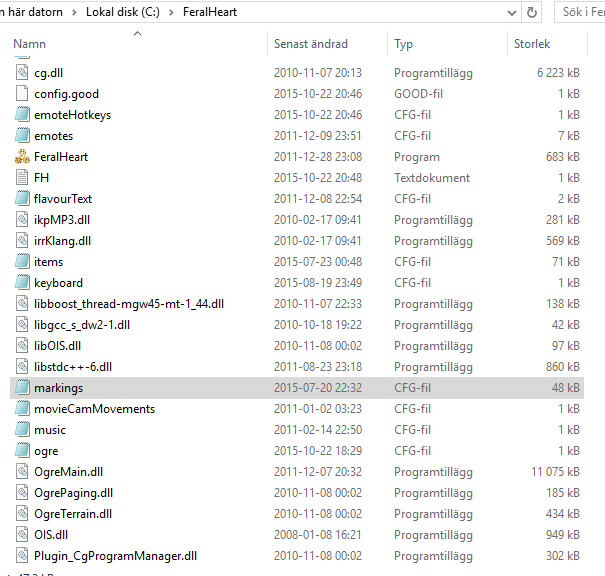Sort by the Typ column header

pos(403,44)
